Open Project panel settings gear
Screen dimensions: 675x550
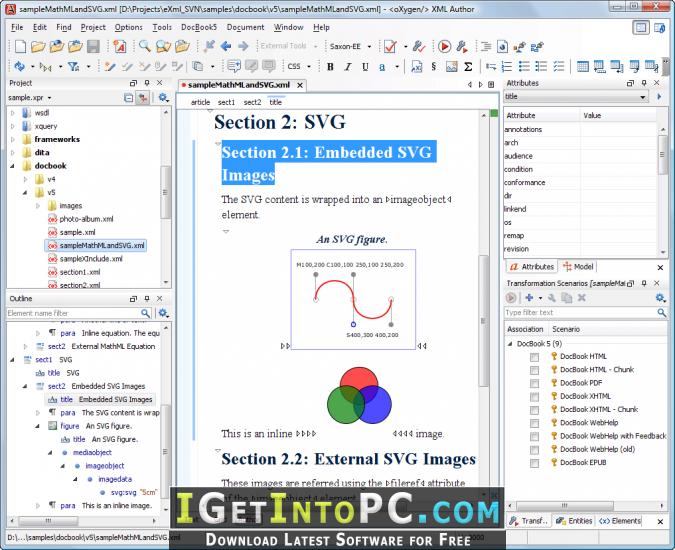tap(163, 98)
